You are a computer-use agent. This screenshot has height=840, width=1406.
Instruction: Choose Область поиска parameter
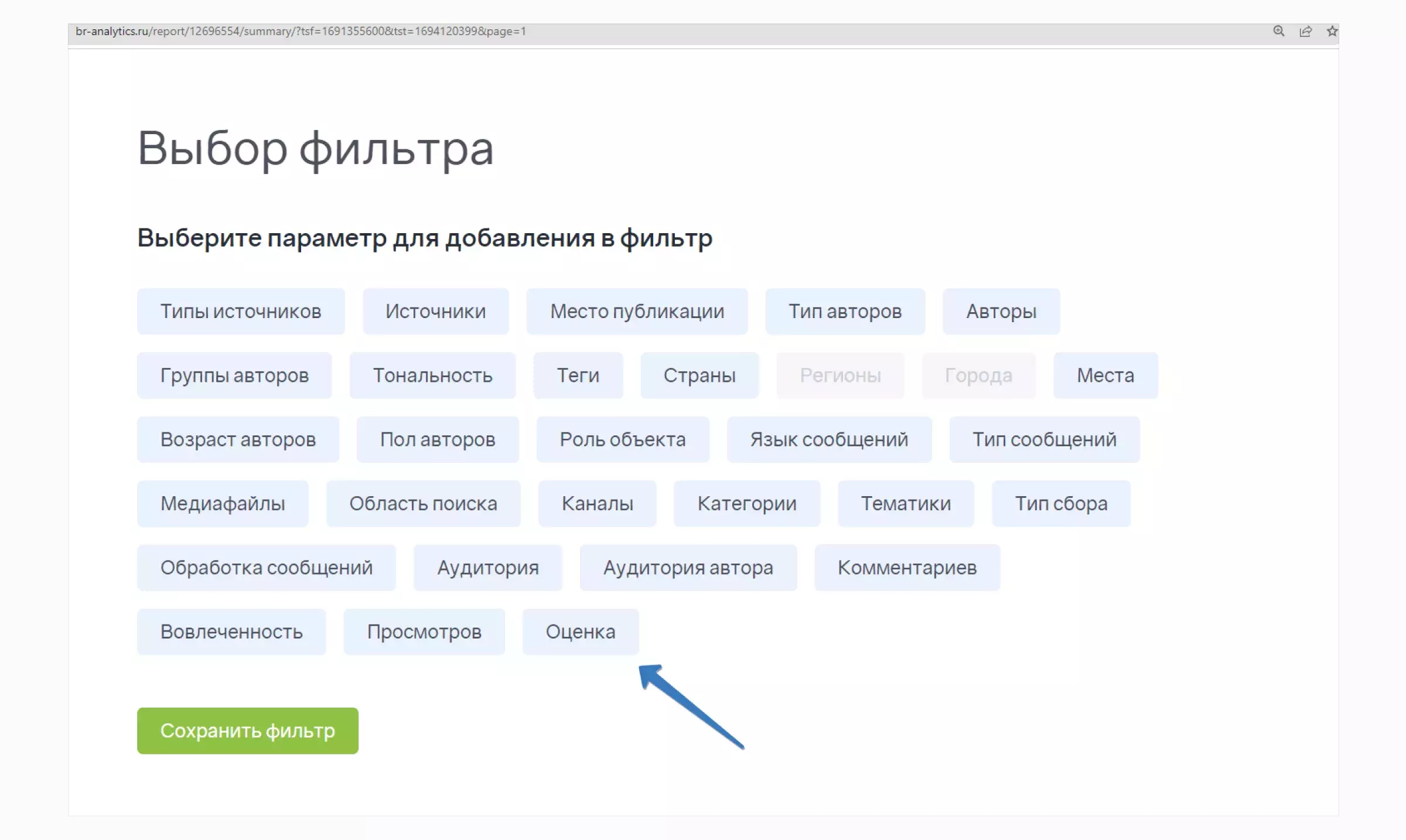coord(424,503)
